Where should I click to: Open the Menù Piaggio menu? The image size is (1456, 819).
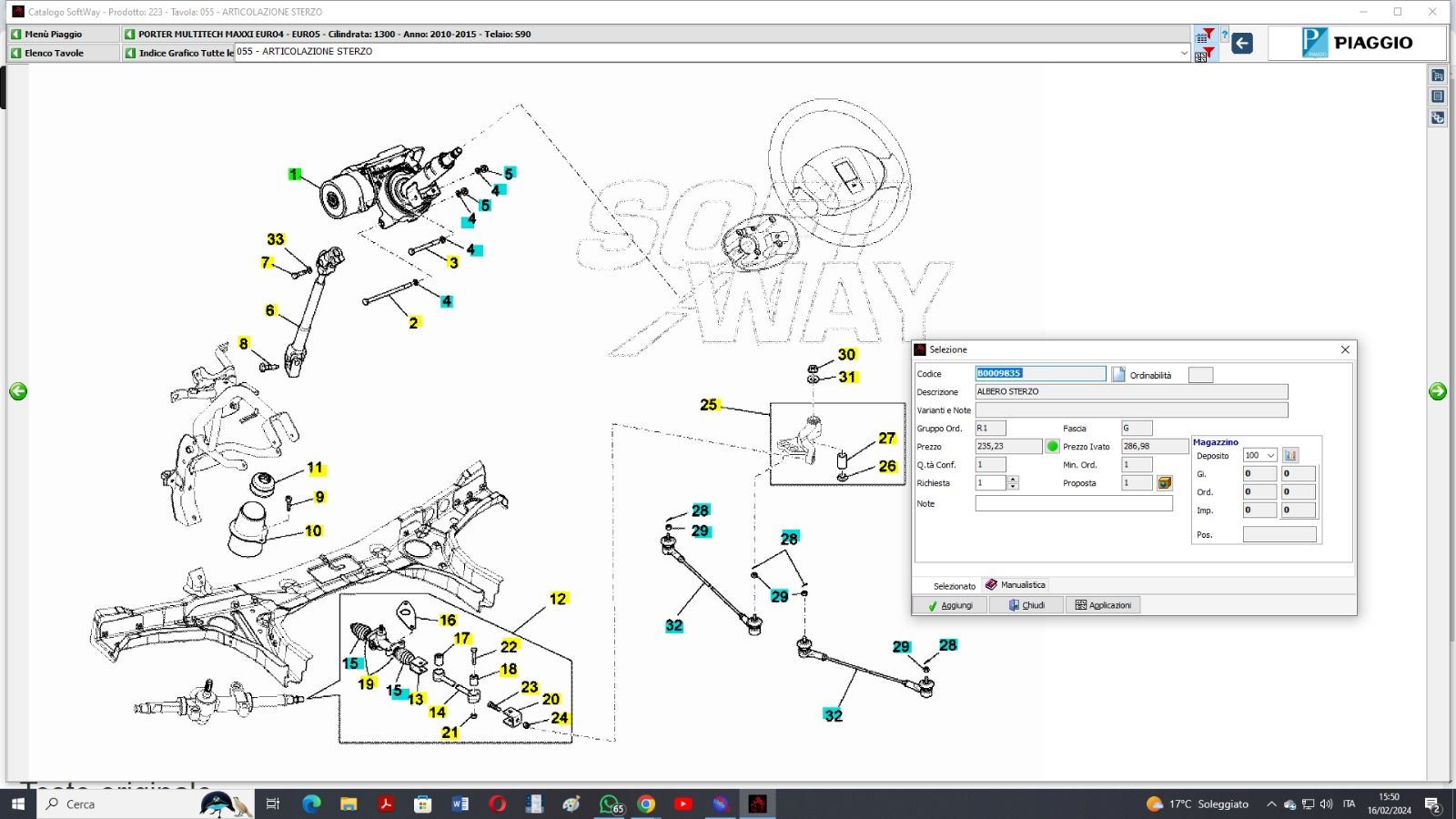pos(53,34)
